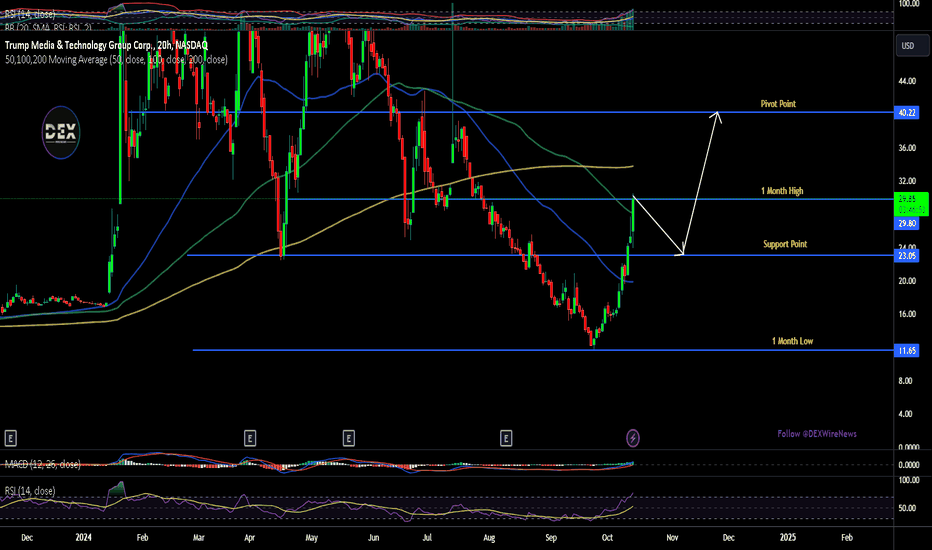Click the green current price label 29.85

coord(911,204)
